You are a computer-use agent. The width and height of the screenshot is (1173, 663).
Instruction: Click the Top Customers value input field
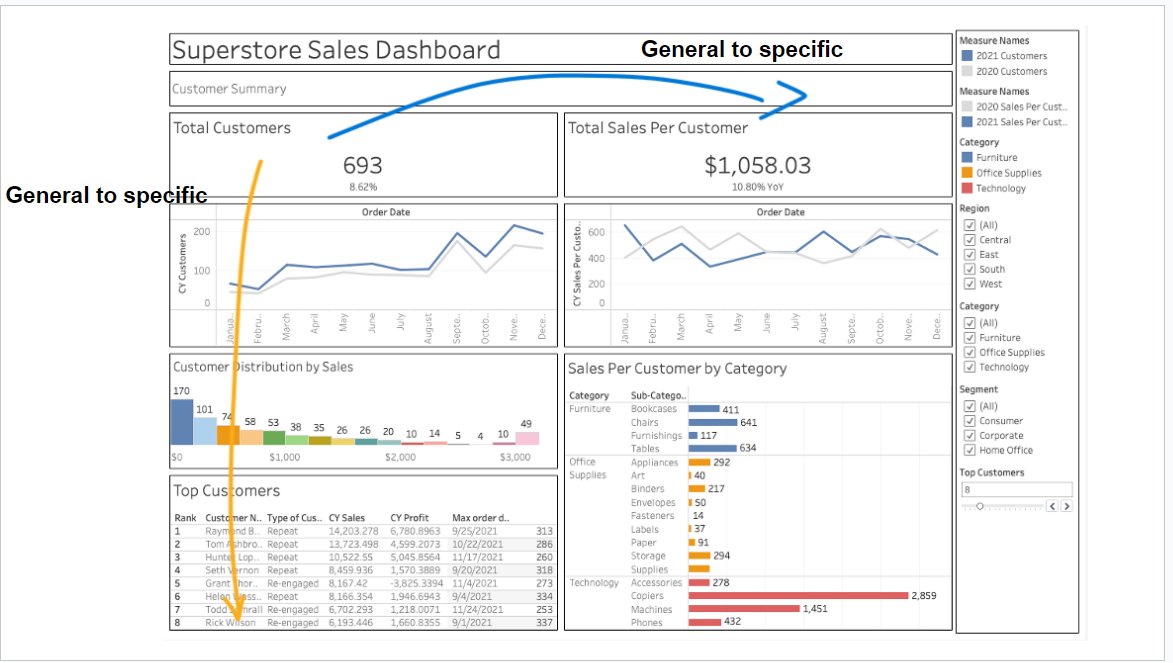tap(1016, 489)
